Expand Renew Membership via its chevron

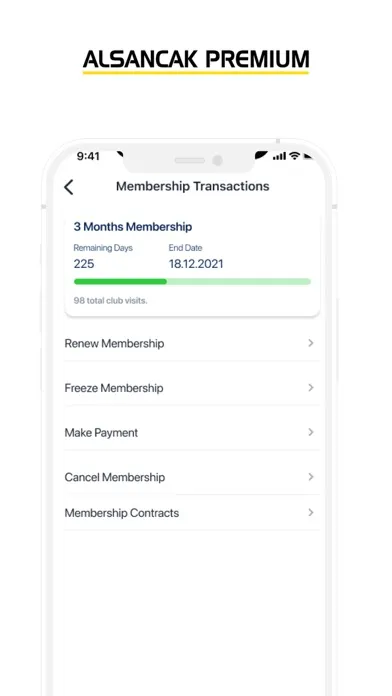[x=311, y=343]
